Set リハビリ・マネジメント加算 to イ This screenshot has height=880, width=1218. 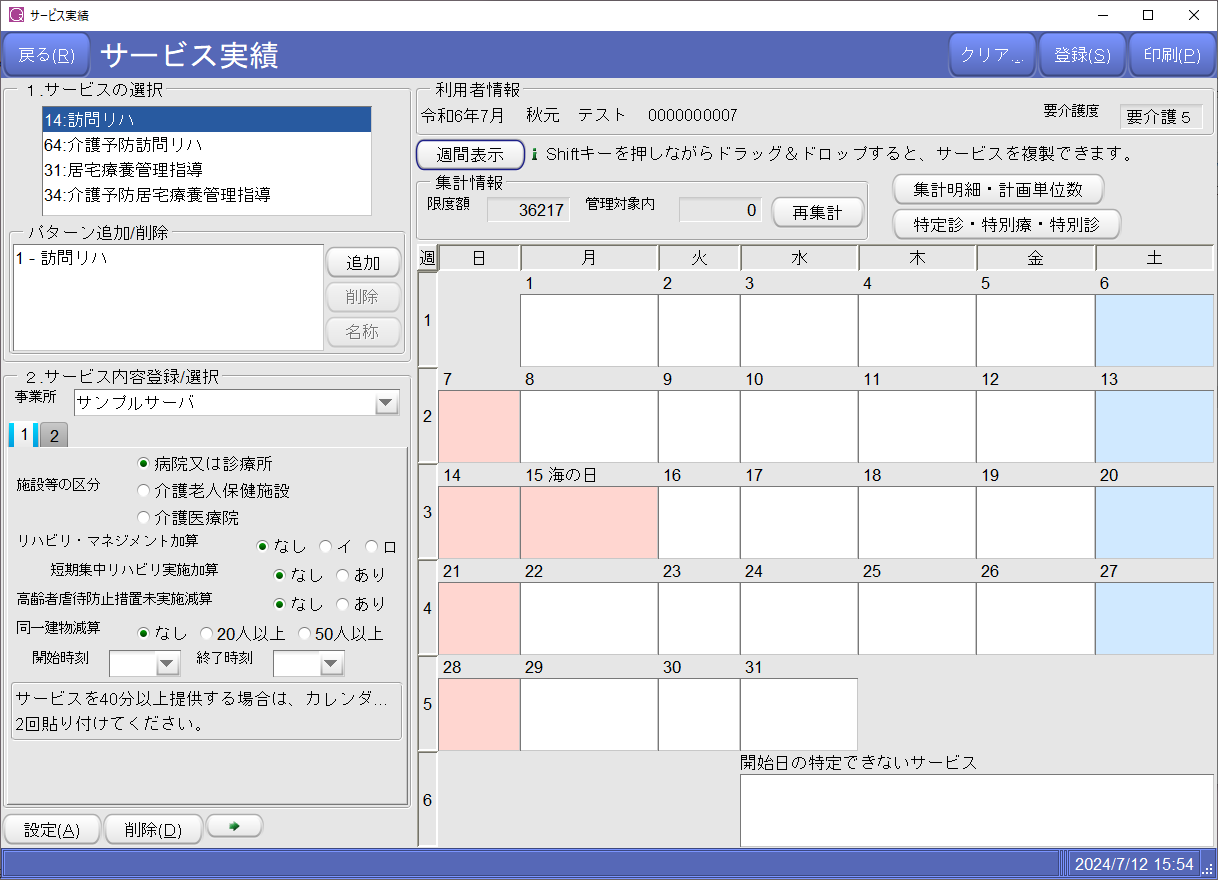click(x=325, y=547)
